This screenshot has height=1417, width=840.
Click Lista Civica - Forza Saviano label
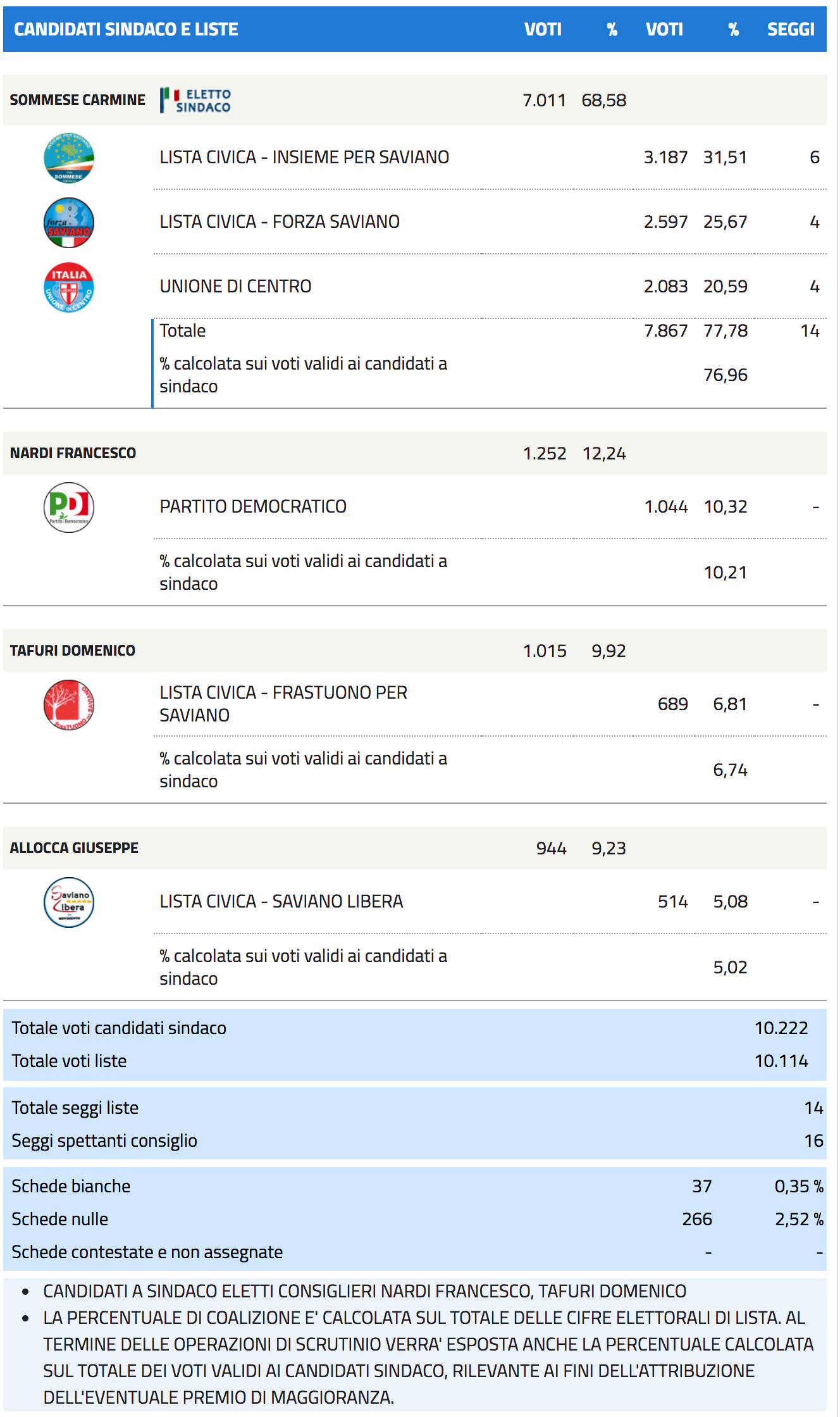click(x=280, y=222)
